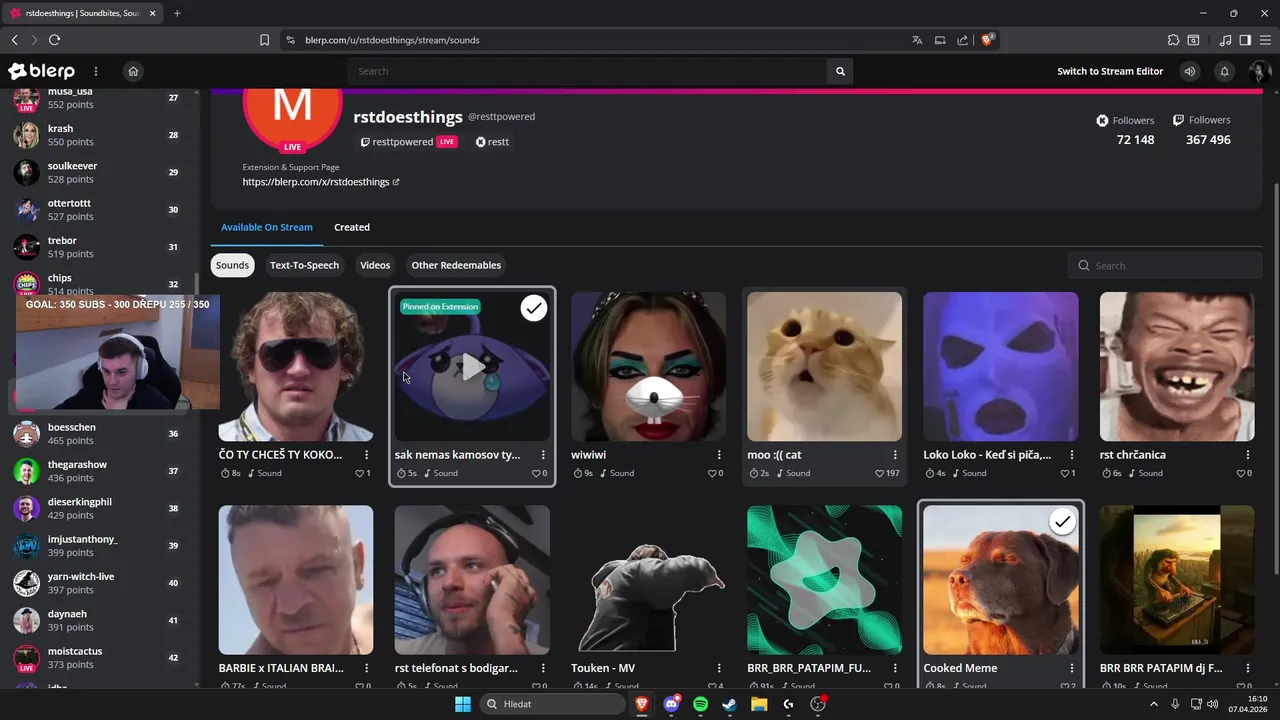Open the rst chrčanica thumbnail
This screenshot has width=1280, height=720.
tap(1177, 367)
